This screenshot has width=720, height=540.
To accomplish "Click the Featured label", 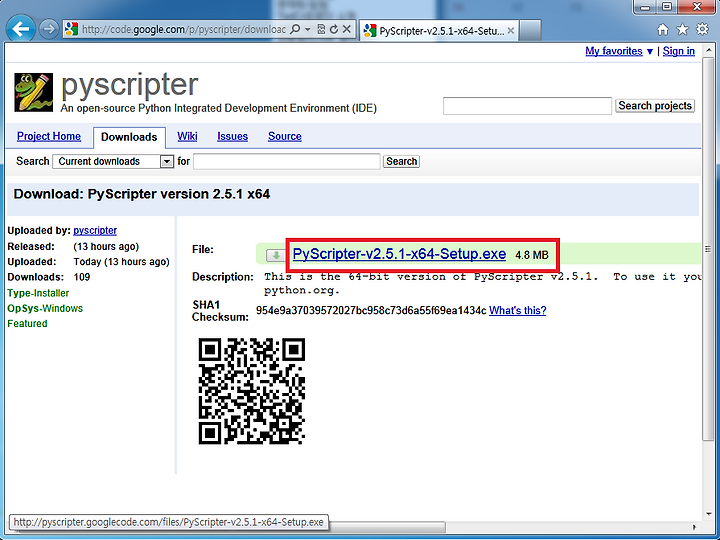I will 27,324.
